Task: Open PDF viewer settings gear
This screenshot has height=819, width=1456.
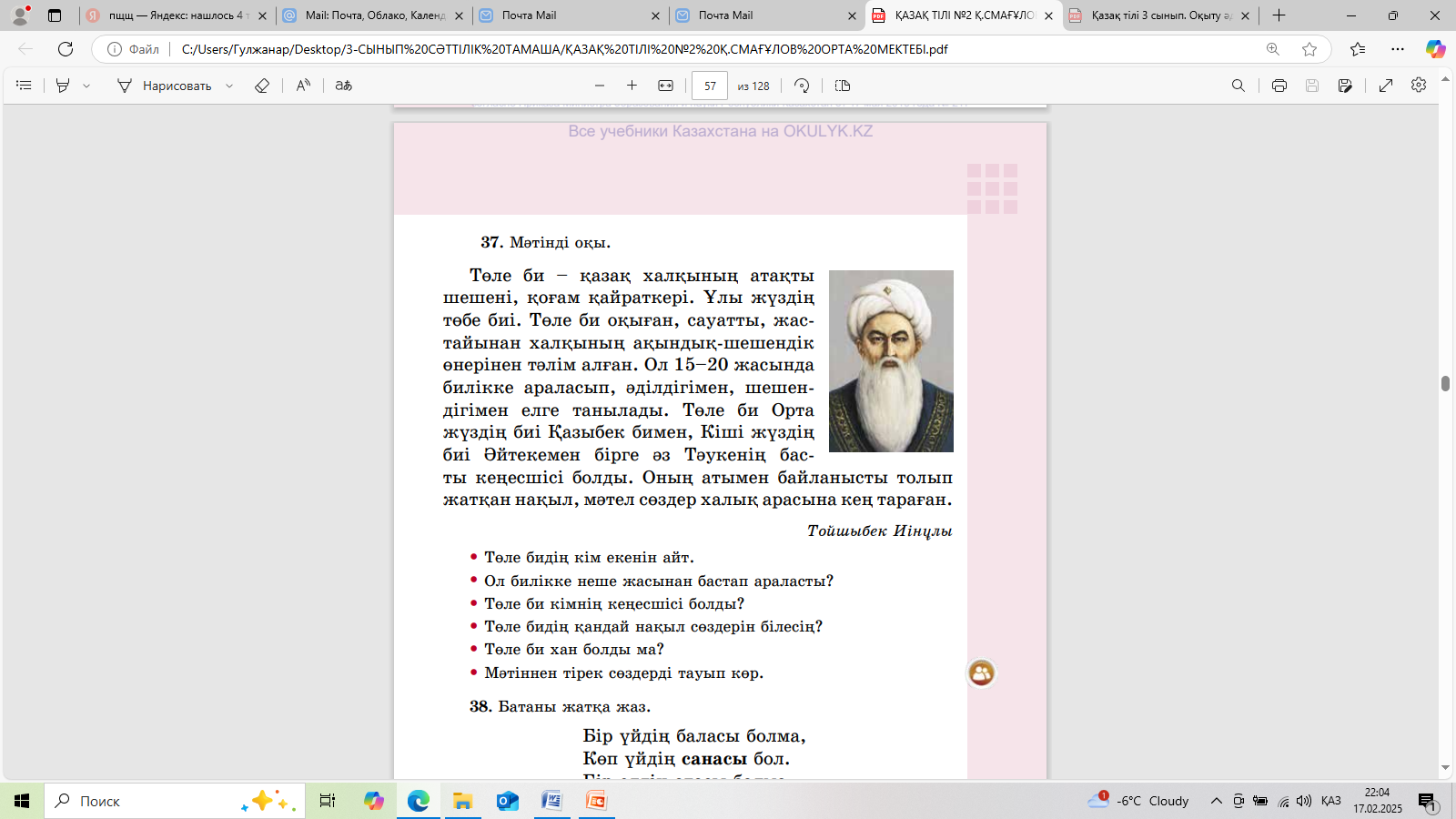Action: click(x=1419, y=86)
